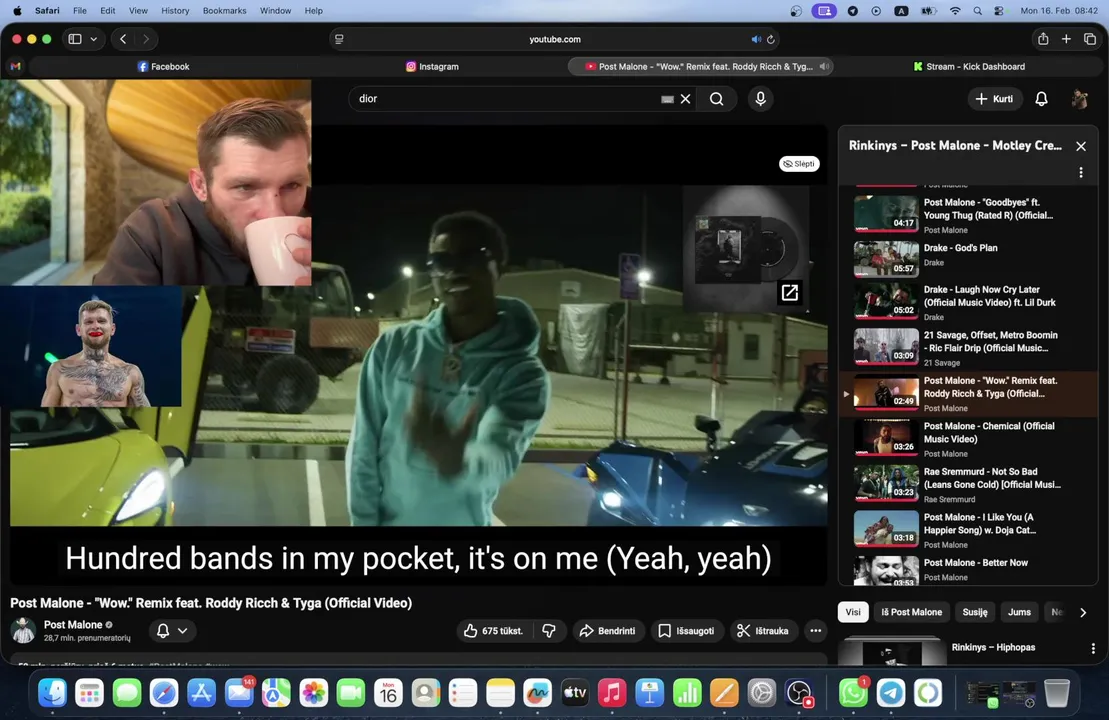Go back in Safari history

123,39
